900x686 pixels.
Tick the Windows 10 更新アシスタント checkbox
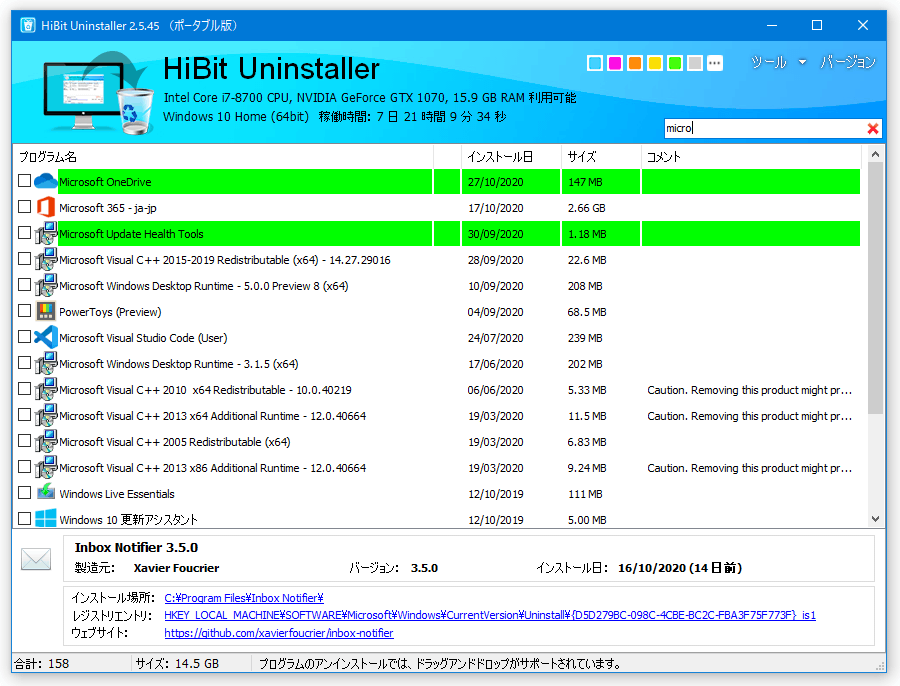[x=24, y=518]
